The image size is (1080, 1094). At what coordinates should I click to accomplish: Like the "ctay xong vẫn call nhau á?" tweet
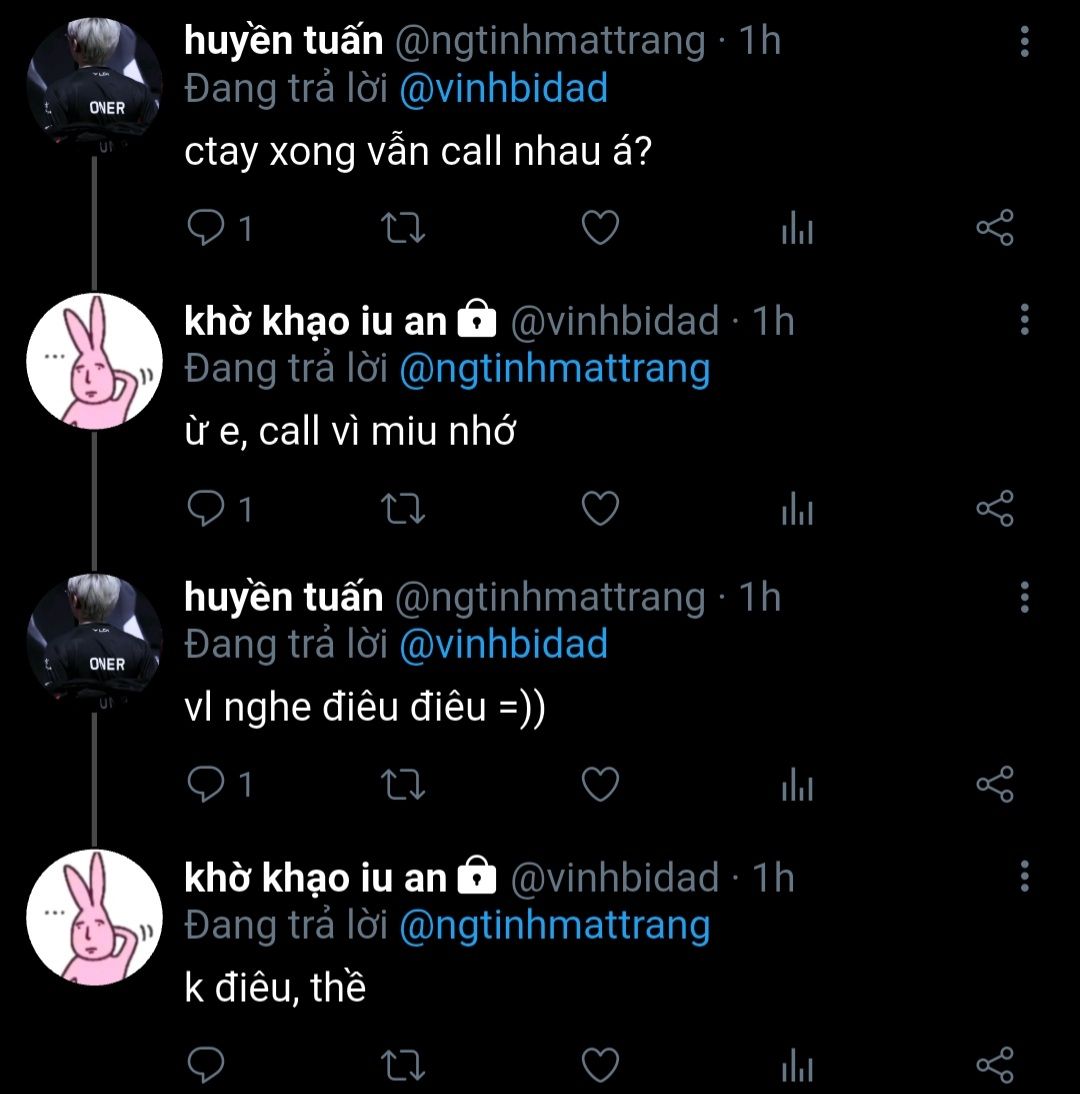pos(600,229)
